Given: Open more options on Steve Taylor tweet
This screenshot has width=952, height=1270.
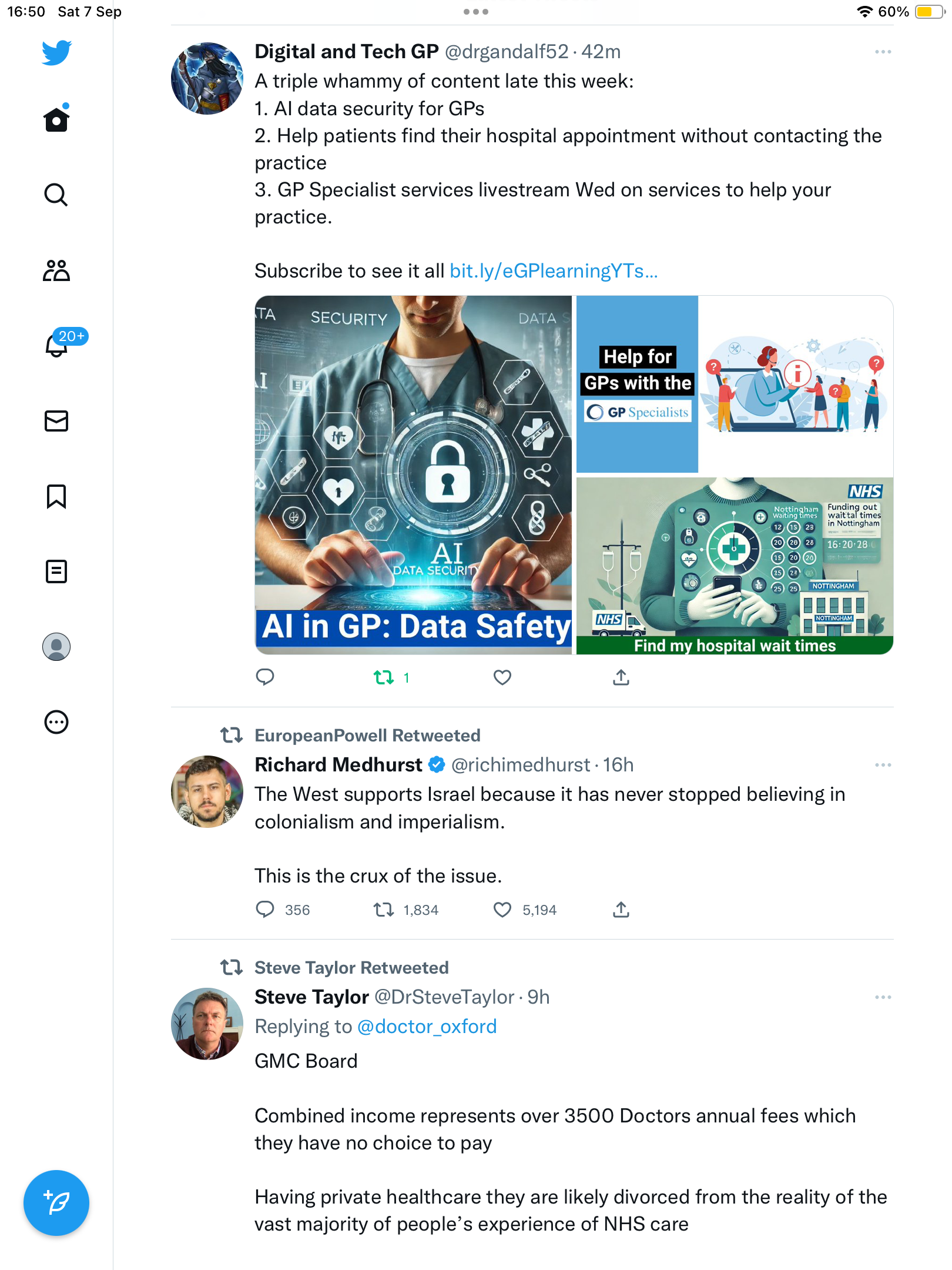Looking at the screenshot, I should [883, 997].
